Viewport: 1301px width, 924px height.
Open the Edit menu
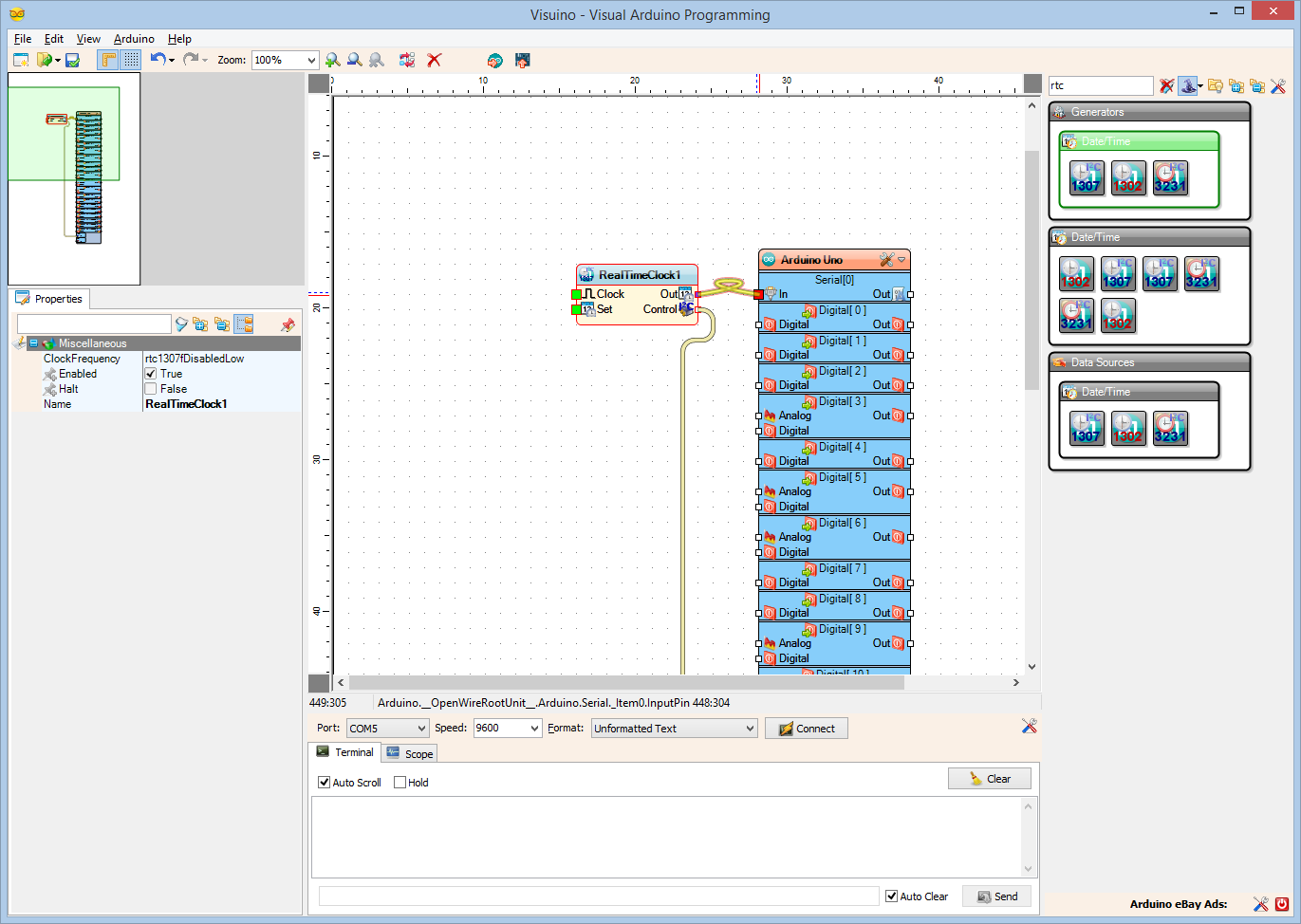(x=54, y=39)
